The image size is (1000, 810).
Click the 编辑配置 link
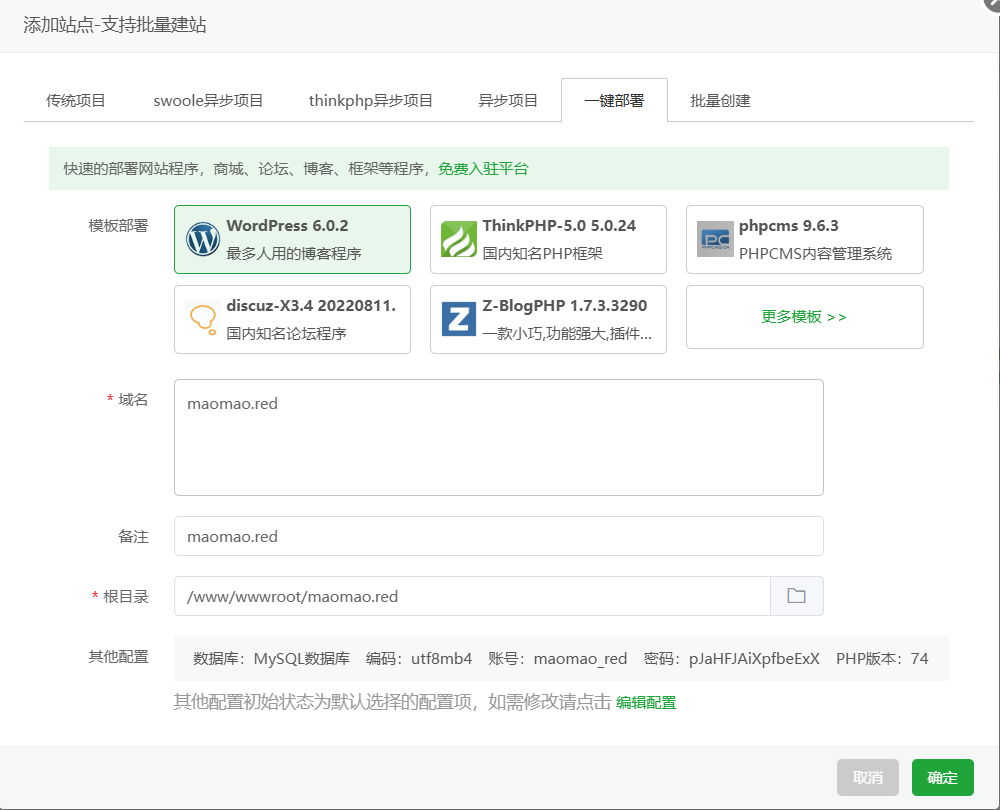646,703
